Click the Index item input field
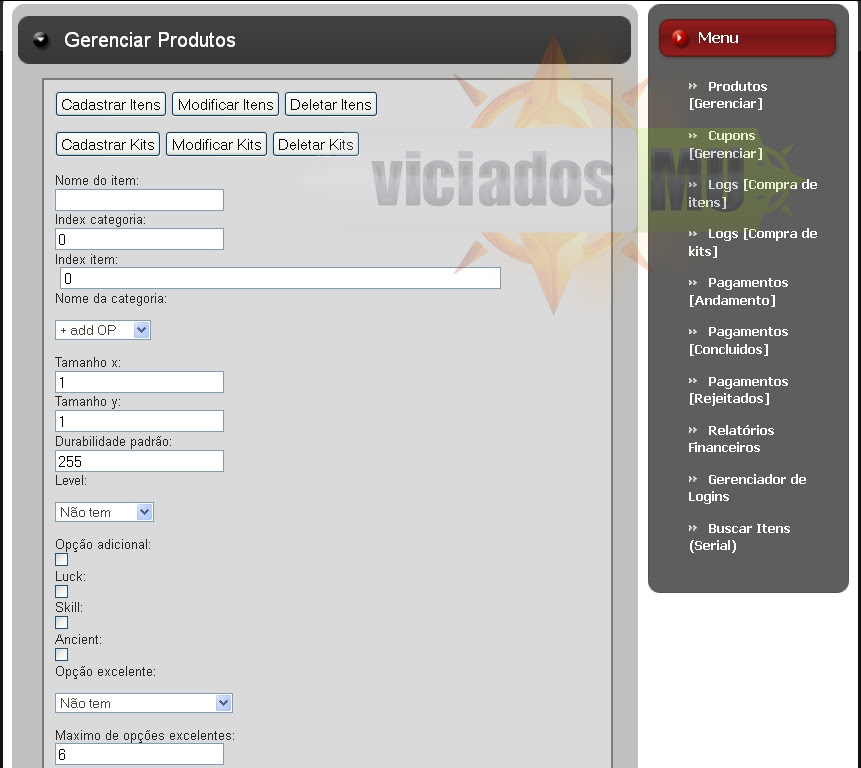861x768 pixels. click(x=280, y=278)
